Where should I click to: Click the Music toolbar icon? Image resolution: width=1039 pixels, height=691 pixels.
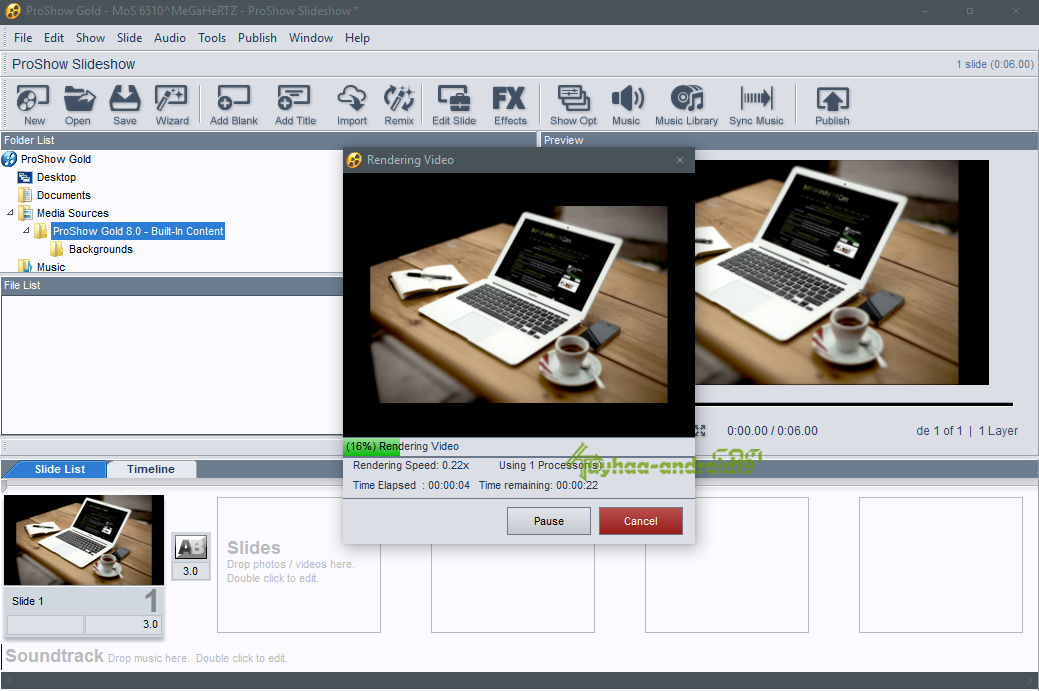(x=626, y=105)
